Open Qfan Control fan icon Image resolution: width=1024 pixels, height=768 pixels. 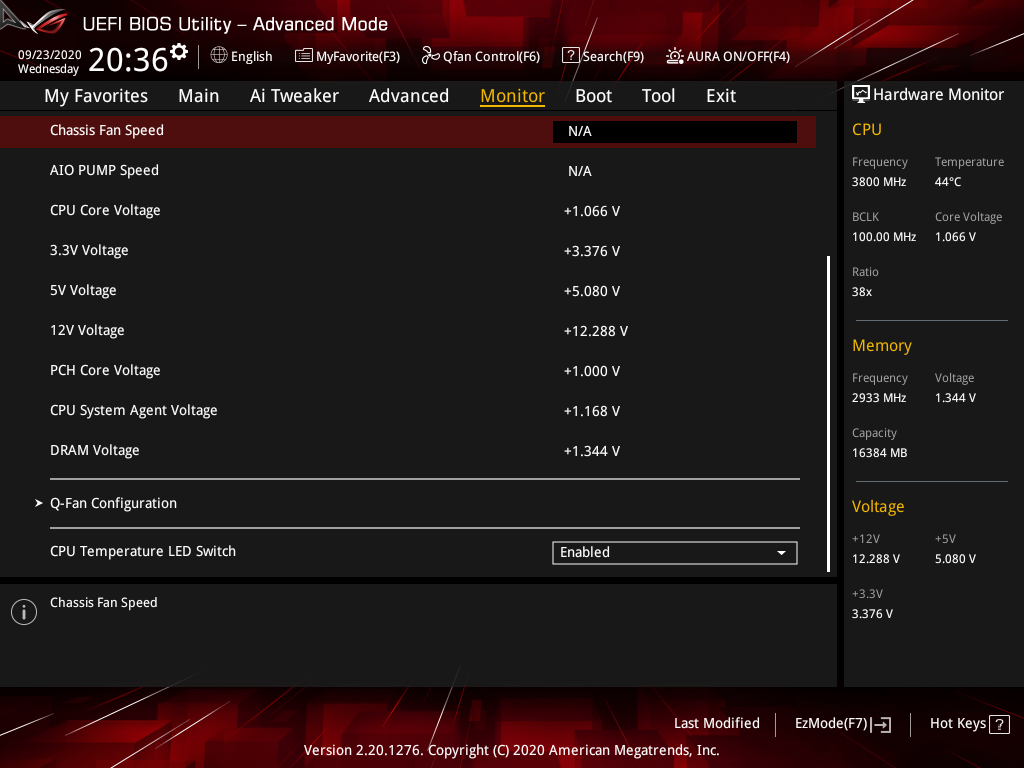(430, 56)
